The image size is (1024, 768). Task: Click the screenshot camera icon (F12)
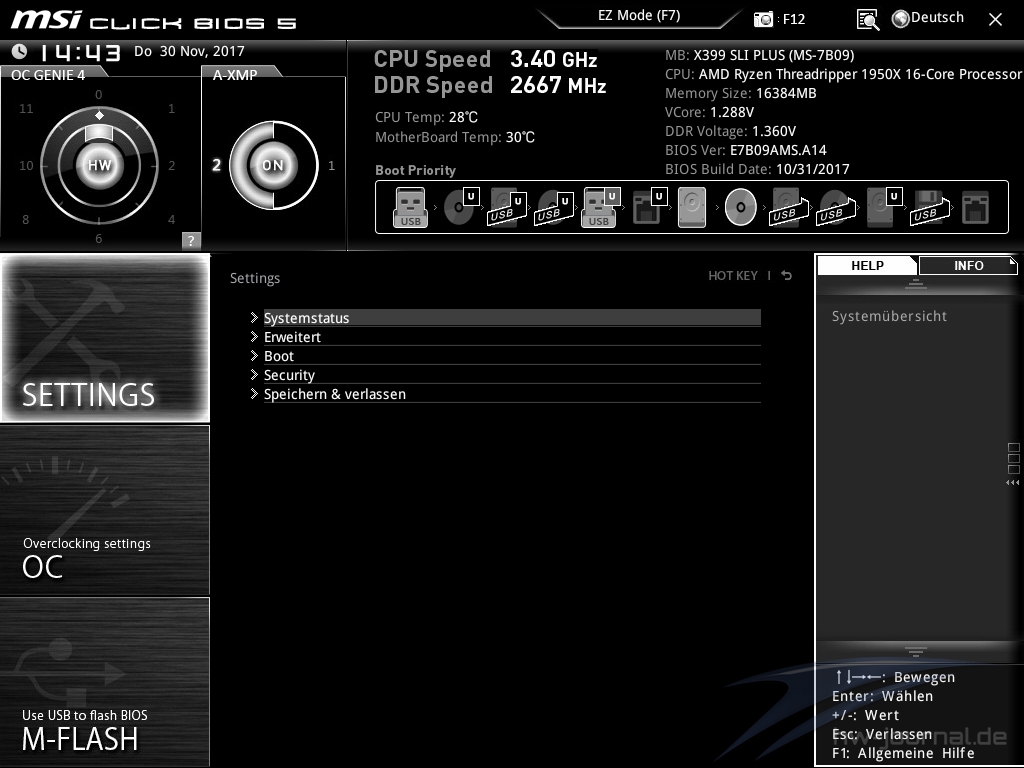pyautogui.click(x=763, y=19)
